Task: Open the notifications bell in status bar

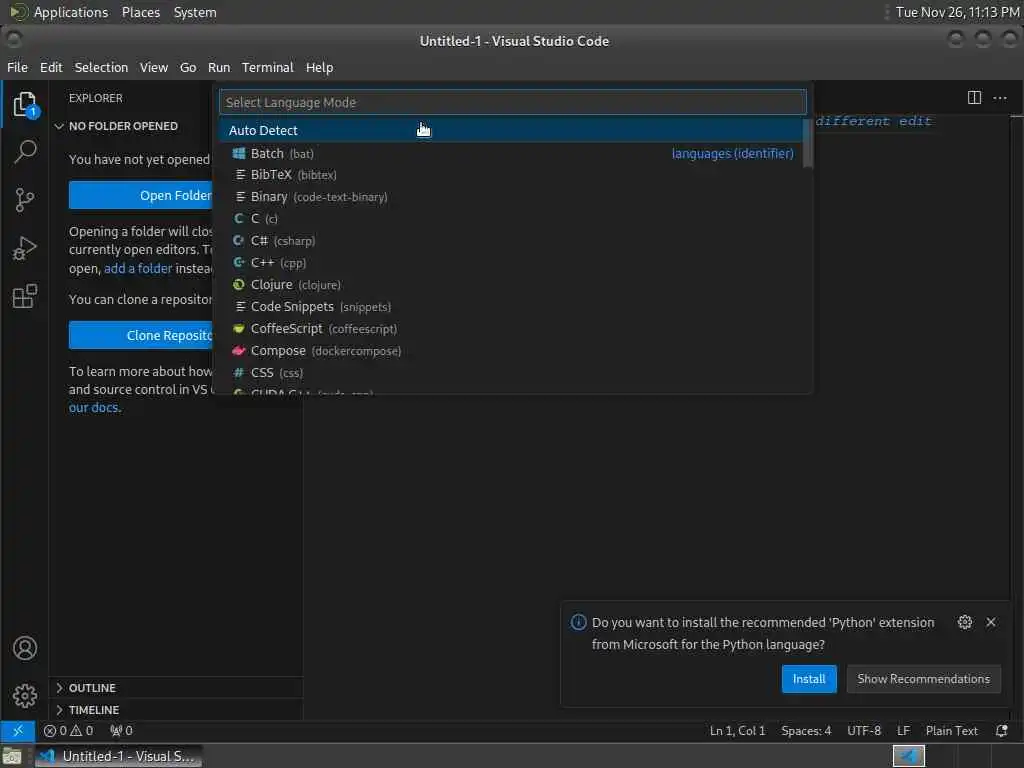Action: click(1001, 731)
